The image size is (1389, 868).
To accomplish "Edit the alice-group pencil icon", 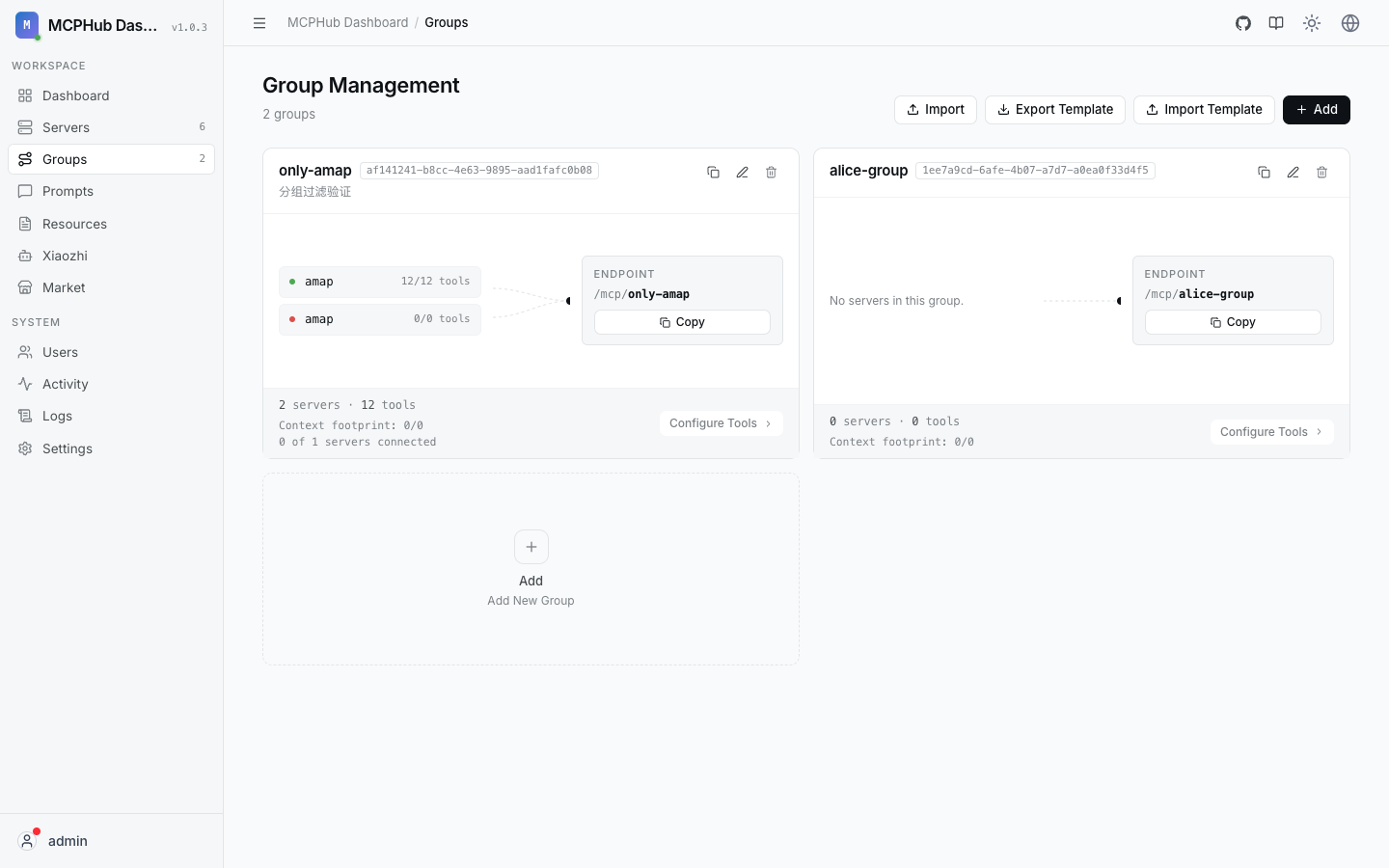I will point(1294,172).
